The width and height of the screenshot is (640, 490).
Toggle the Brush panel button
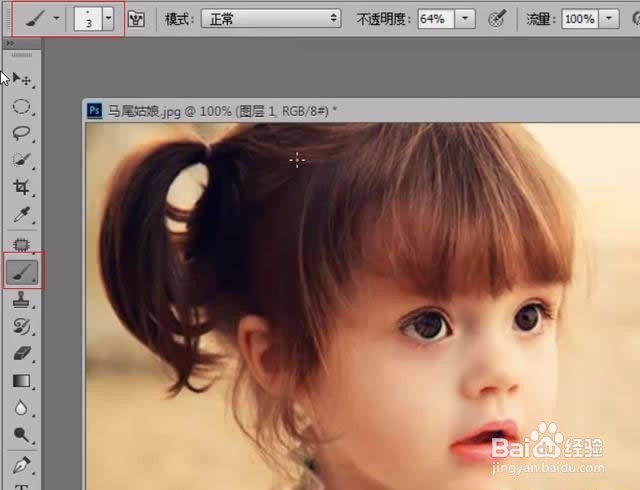[x=136, y=19]
